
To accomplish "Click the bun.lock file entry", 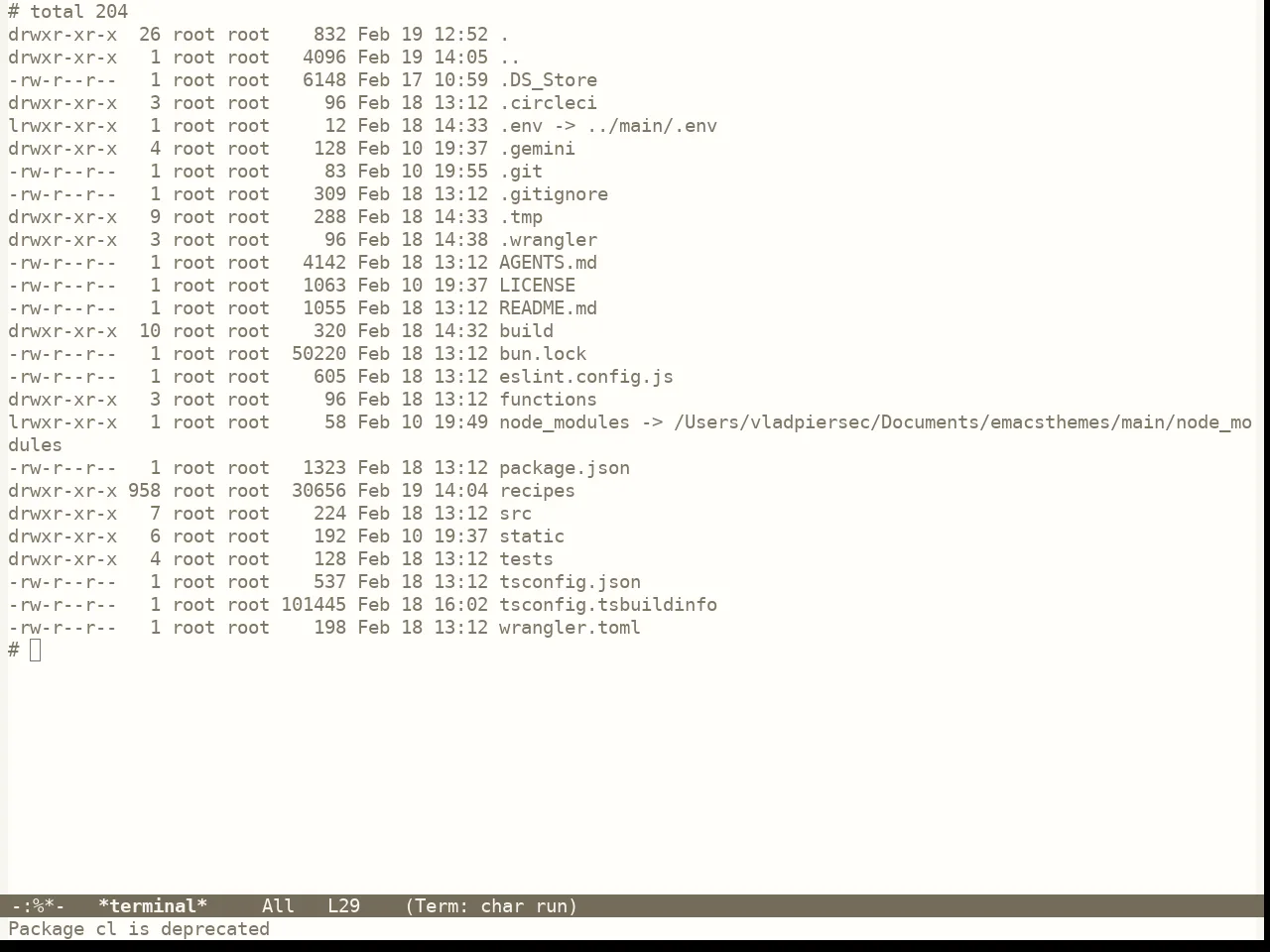I will click(x=543, y=354).
